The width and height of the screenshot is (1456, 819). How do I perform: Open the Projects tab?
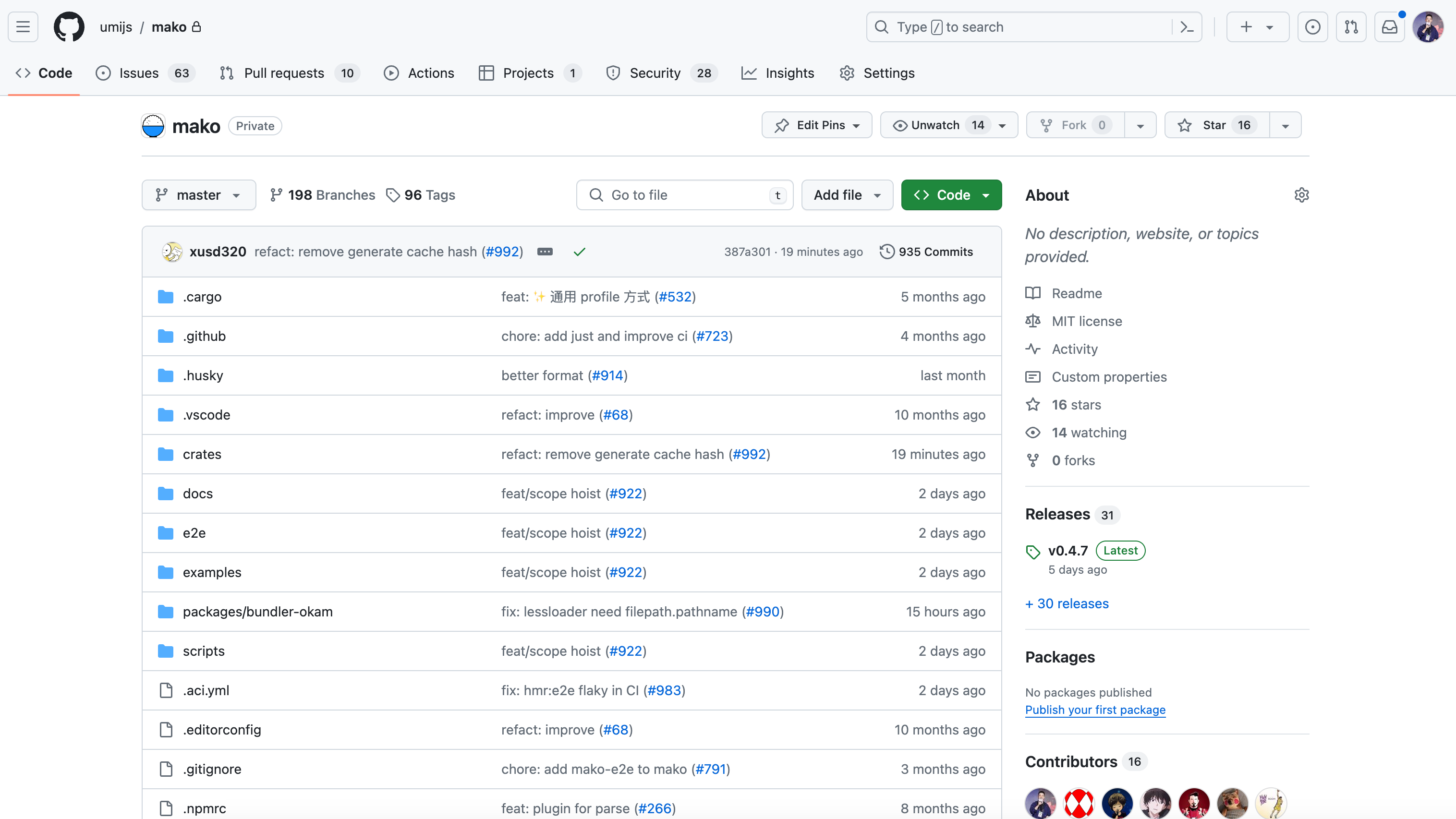[x=530, y=73]
